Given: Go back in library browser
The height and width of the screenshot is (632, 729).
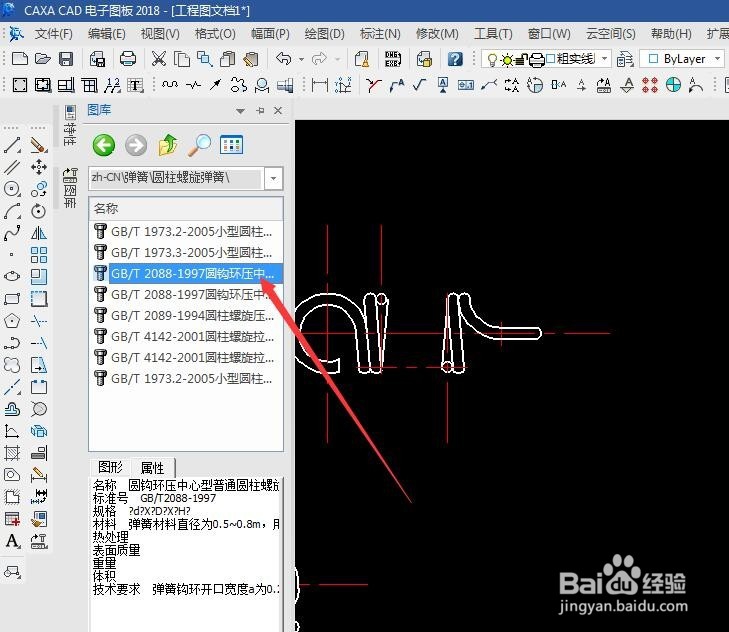Looking at the screenshot, I should [104, 145].
